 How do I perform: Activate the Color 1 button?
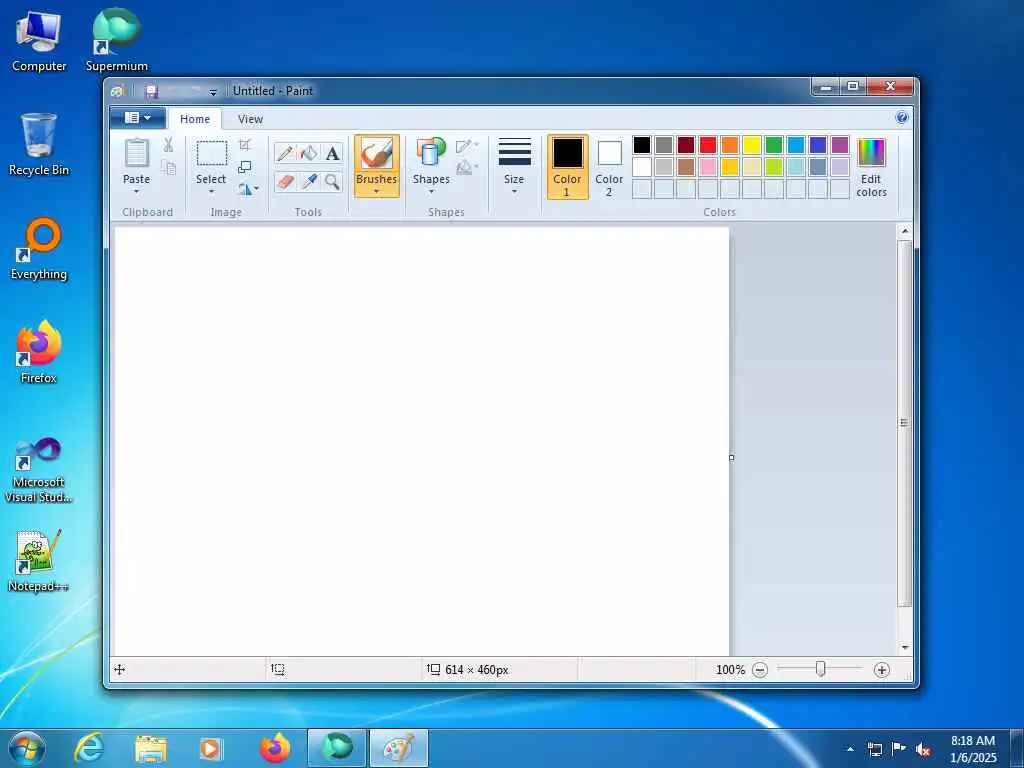[568, 167]
